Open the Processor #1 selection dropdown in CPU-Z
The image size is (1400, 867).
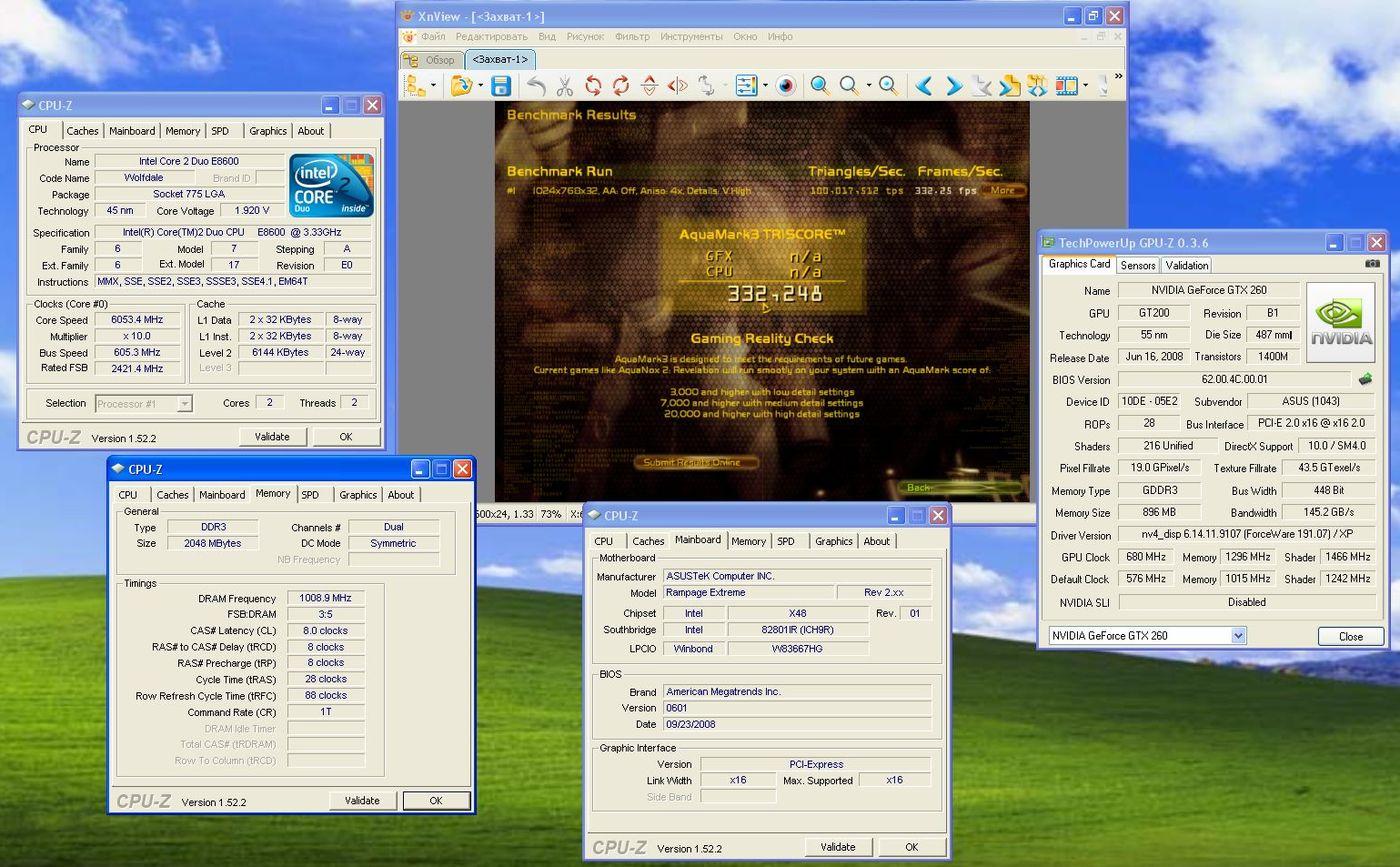pos(184,403)
